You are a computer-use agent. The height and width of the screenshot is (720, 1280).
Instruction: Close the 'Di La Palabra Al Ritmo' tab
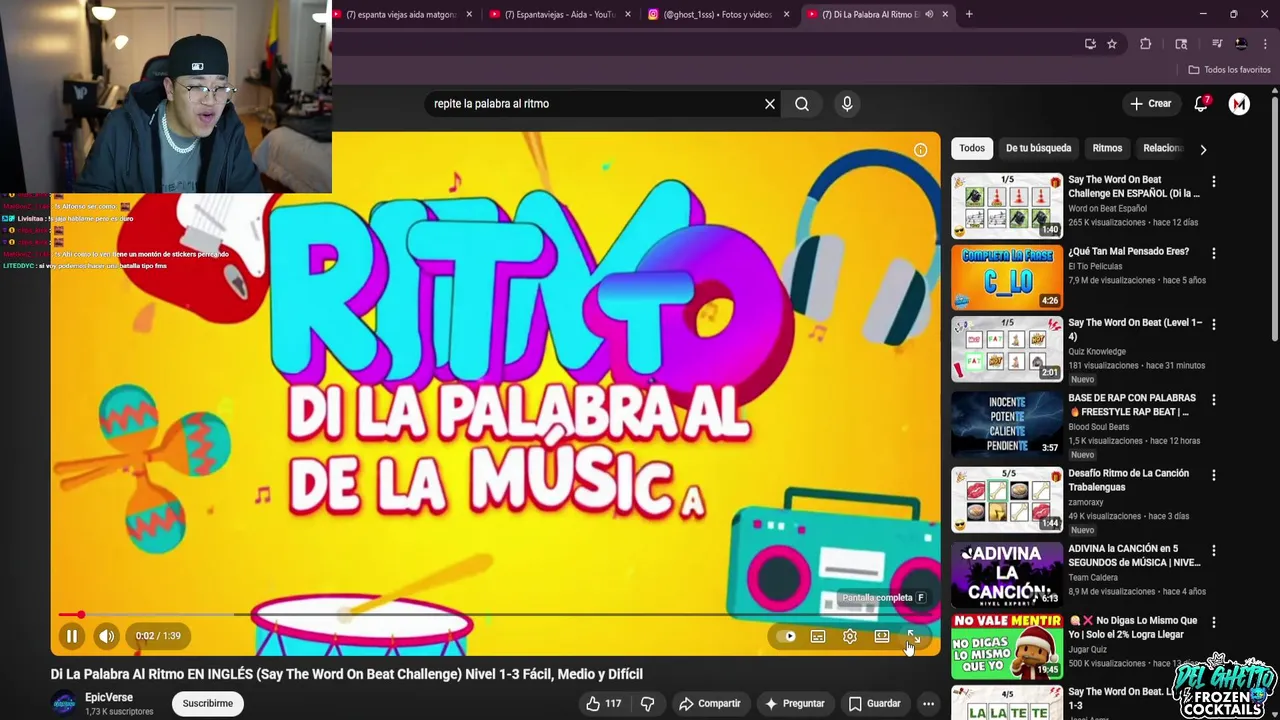[945, 14]
